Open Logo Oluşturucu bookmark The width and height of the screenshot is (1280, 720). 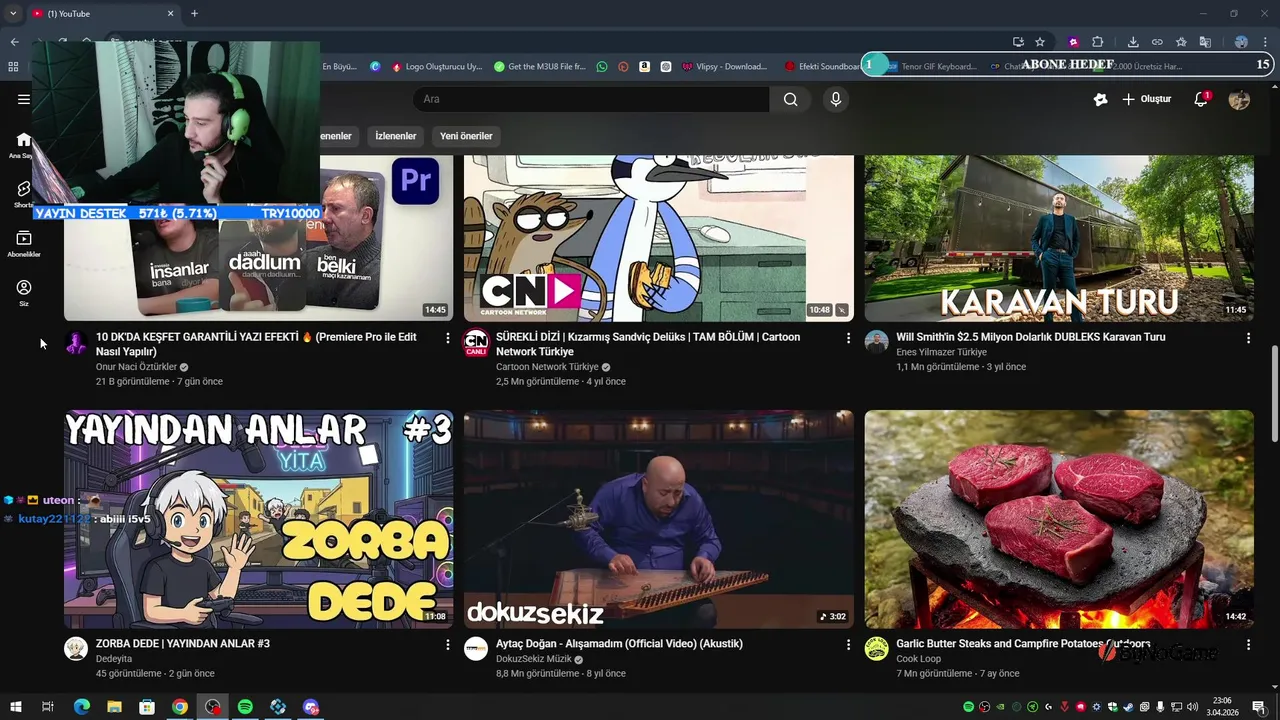tap(437, 67)
